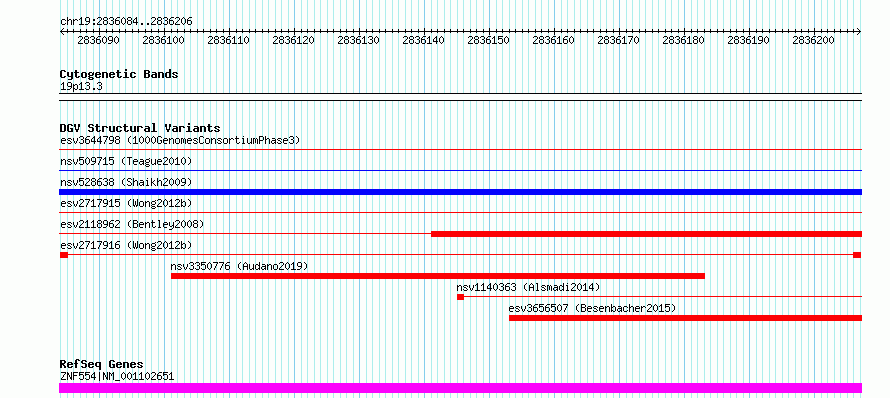
Task: Open variant esv3656507 (Besenbacher2015) label
Action: pos(592,308)
